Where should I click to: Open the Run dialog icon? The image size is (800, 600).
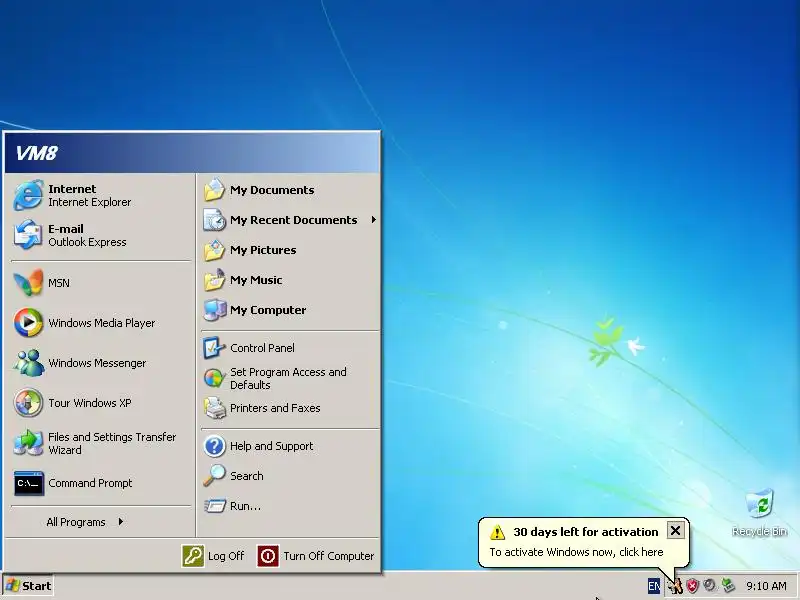pos(215,506)
